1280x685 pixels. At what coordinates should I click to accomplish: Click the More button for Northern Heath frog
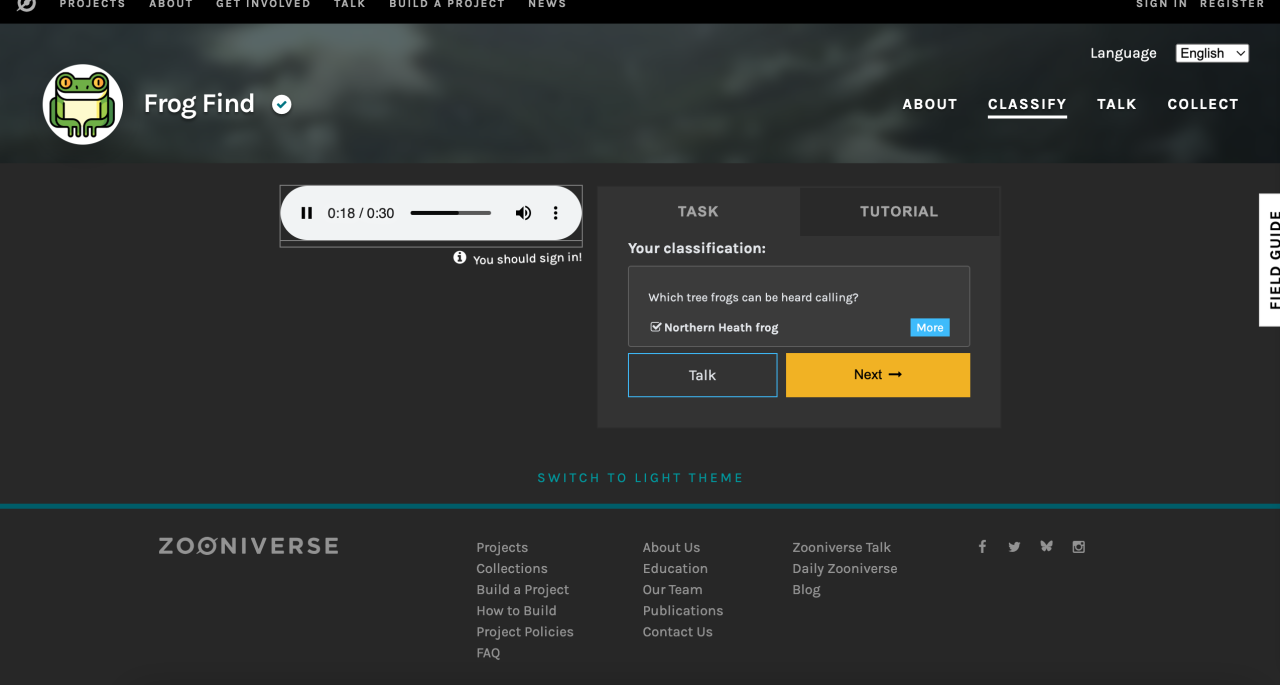point(930,327)
